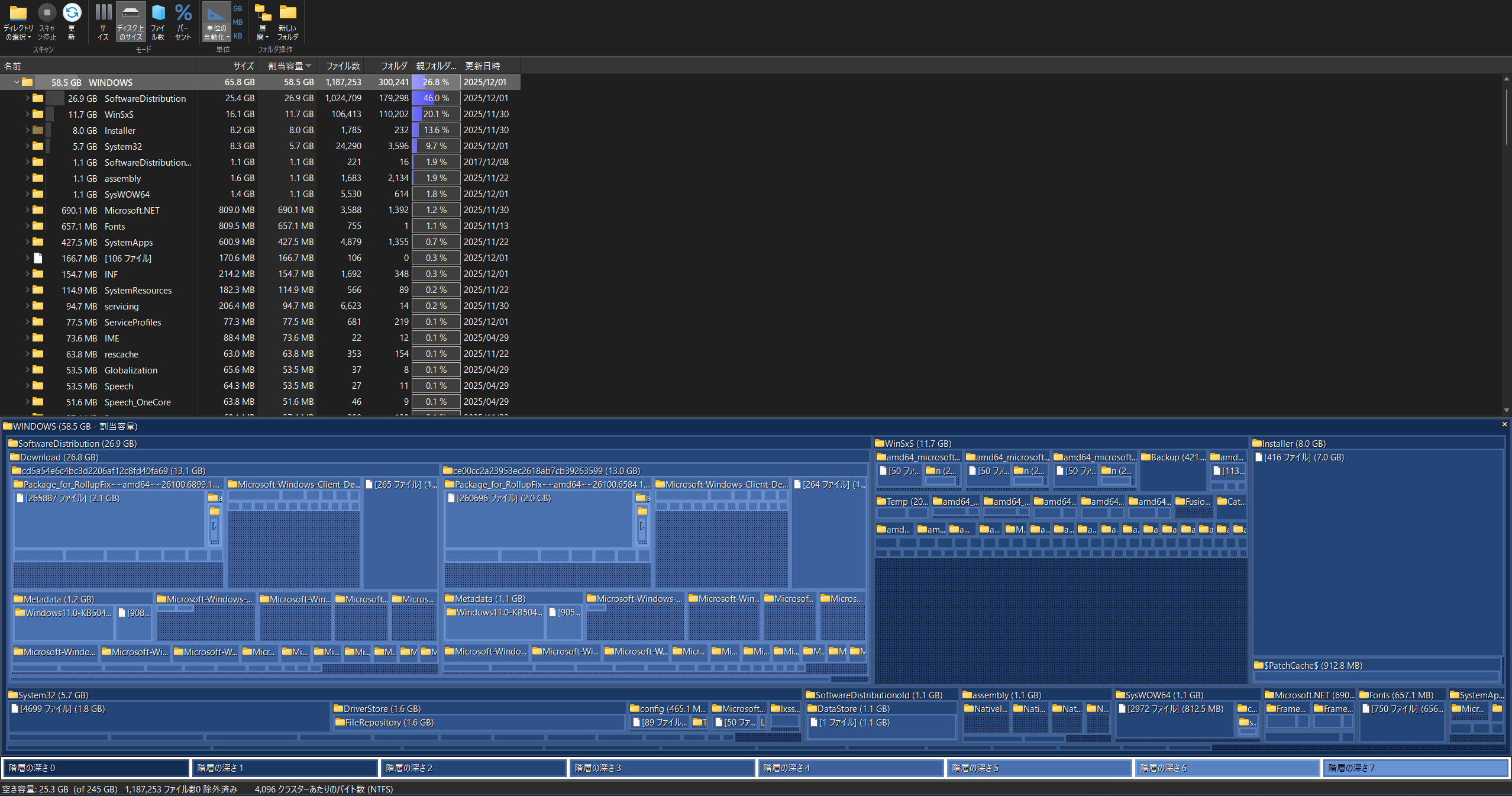1512x796 pixels.
Task: Sort by the 割当容量 column header
Action: pyautogui.click(x=287, y=66)
